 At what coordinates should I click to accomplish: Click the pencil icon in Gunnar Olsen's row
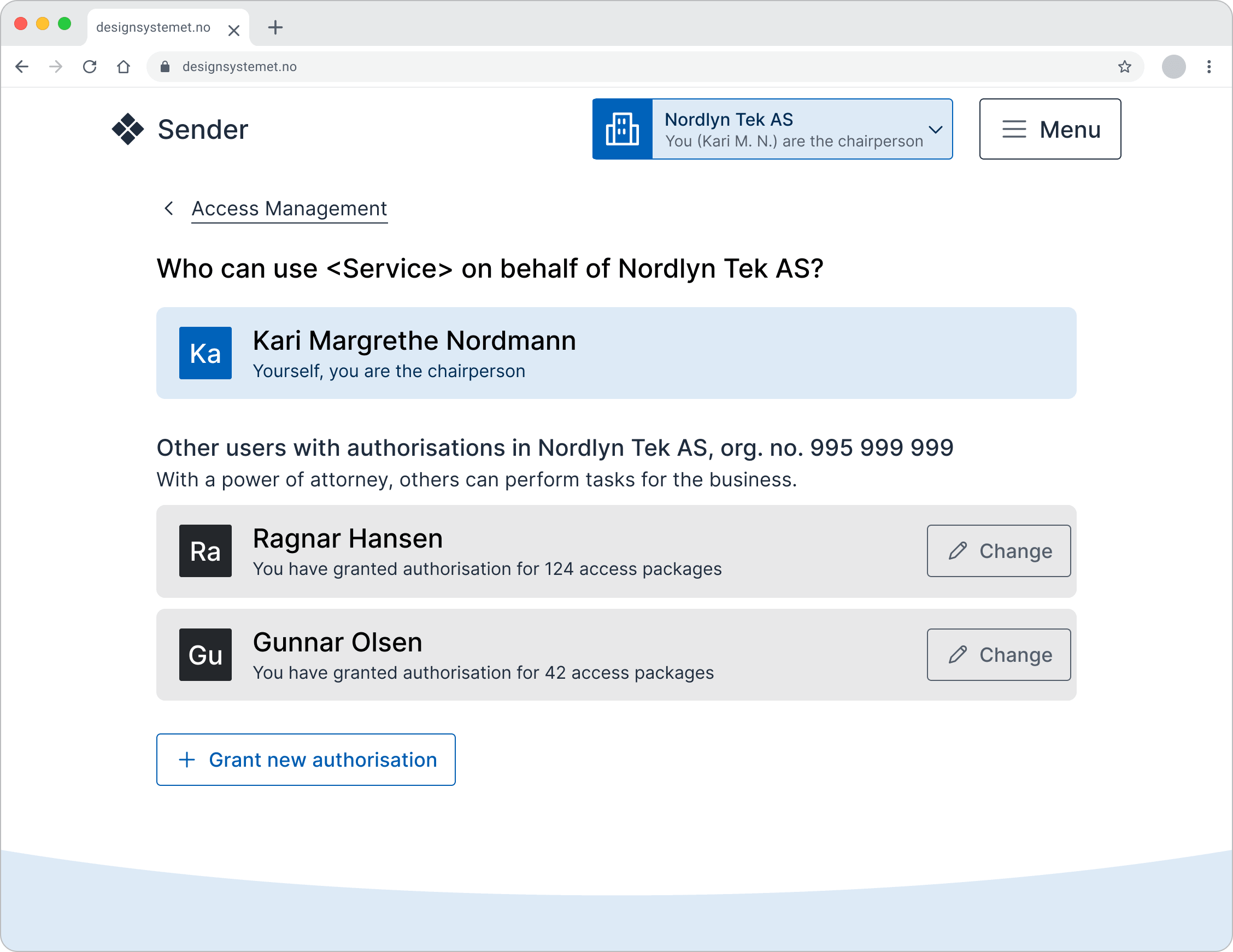pyautogui.click(x=958, y=654)
